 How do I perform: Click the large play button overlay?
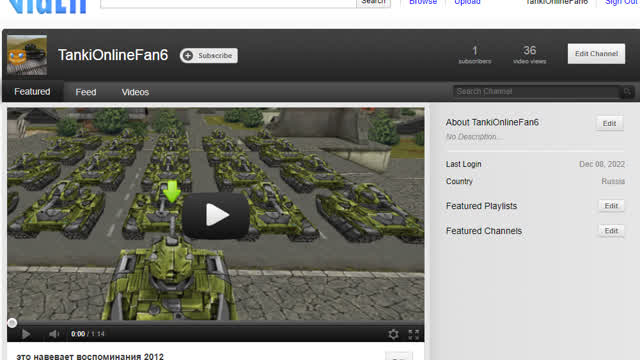(x=216, y=215)
